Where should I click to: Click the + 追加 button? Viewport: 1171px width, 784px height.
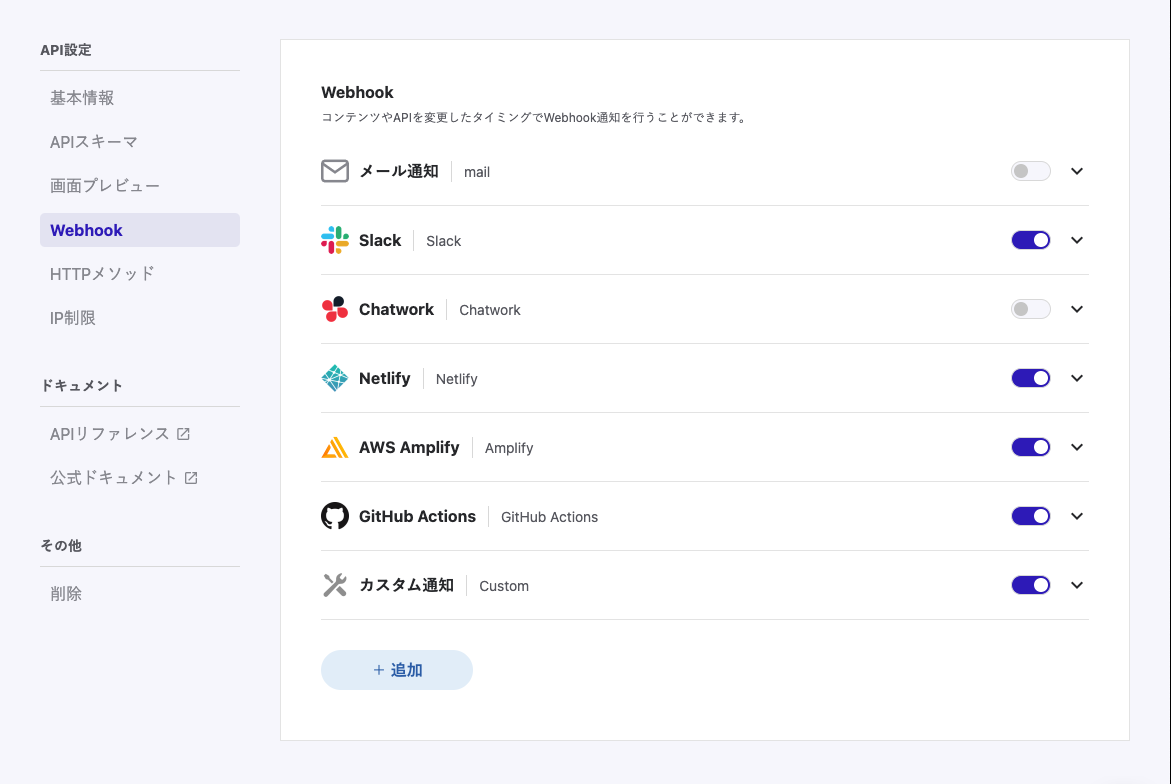click(x=397, y=670)
